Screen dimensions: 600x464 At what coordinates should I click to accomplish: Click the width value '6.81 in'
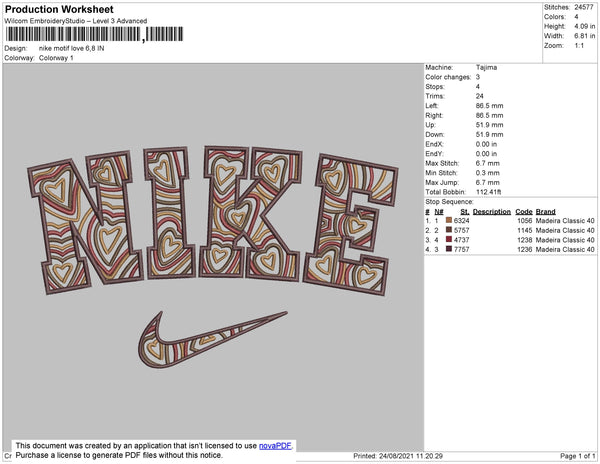(x=584, y=36)
